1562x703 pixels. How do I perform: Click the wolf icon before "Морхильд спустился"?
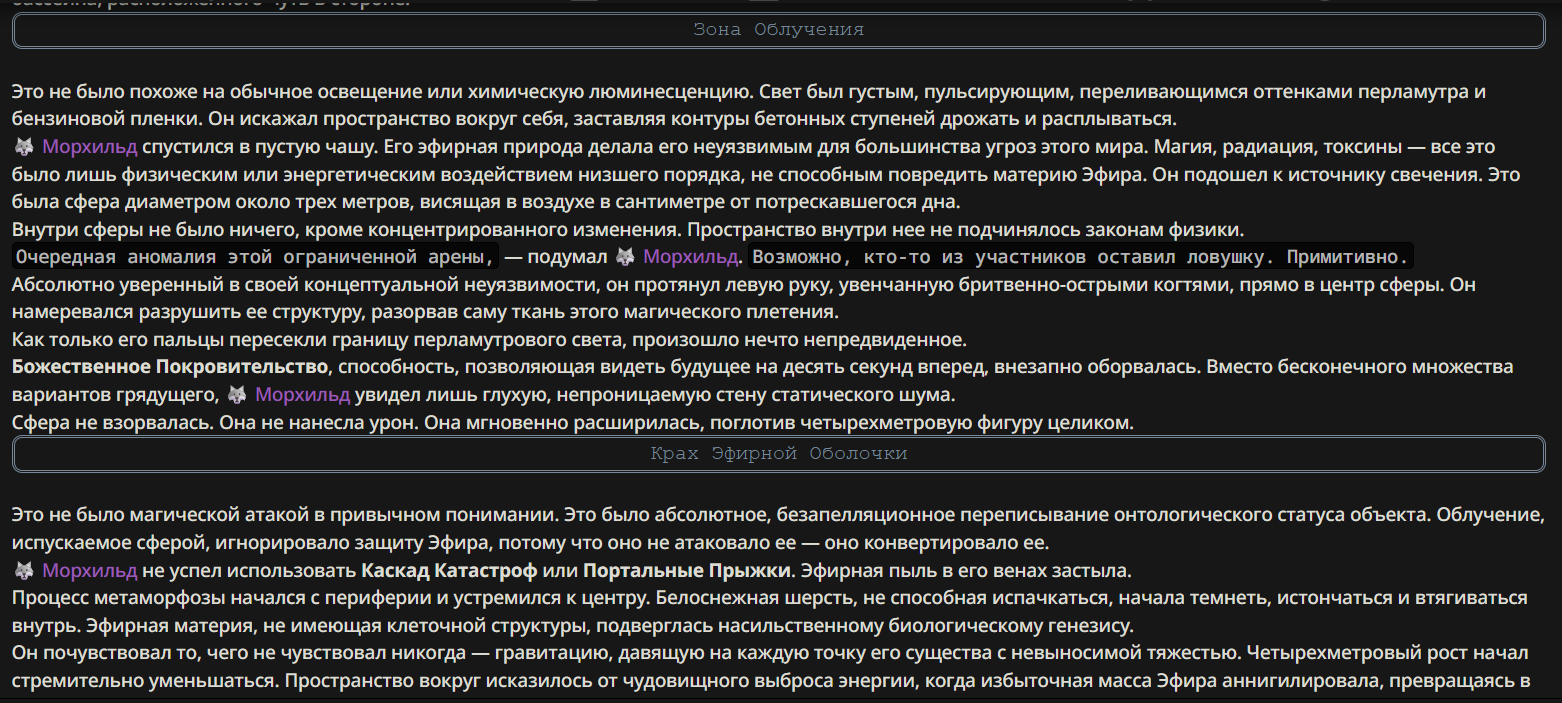25,147
